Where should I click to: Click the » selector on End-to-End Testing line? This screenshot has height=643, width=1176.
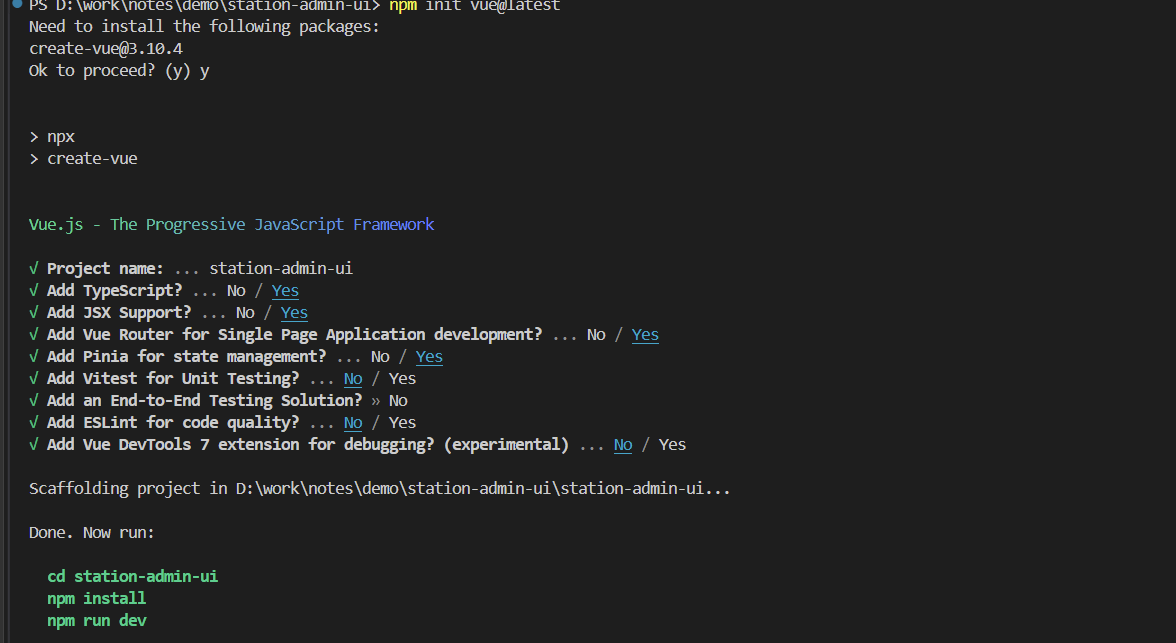pos(376,401)
